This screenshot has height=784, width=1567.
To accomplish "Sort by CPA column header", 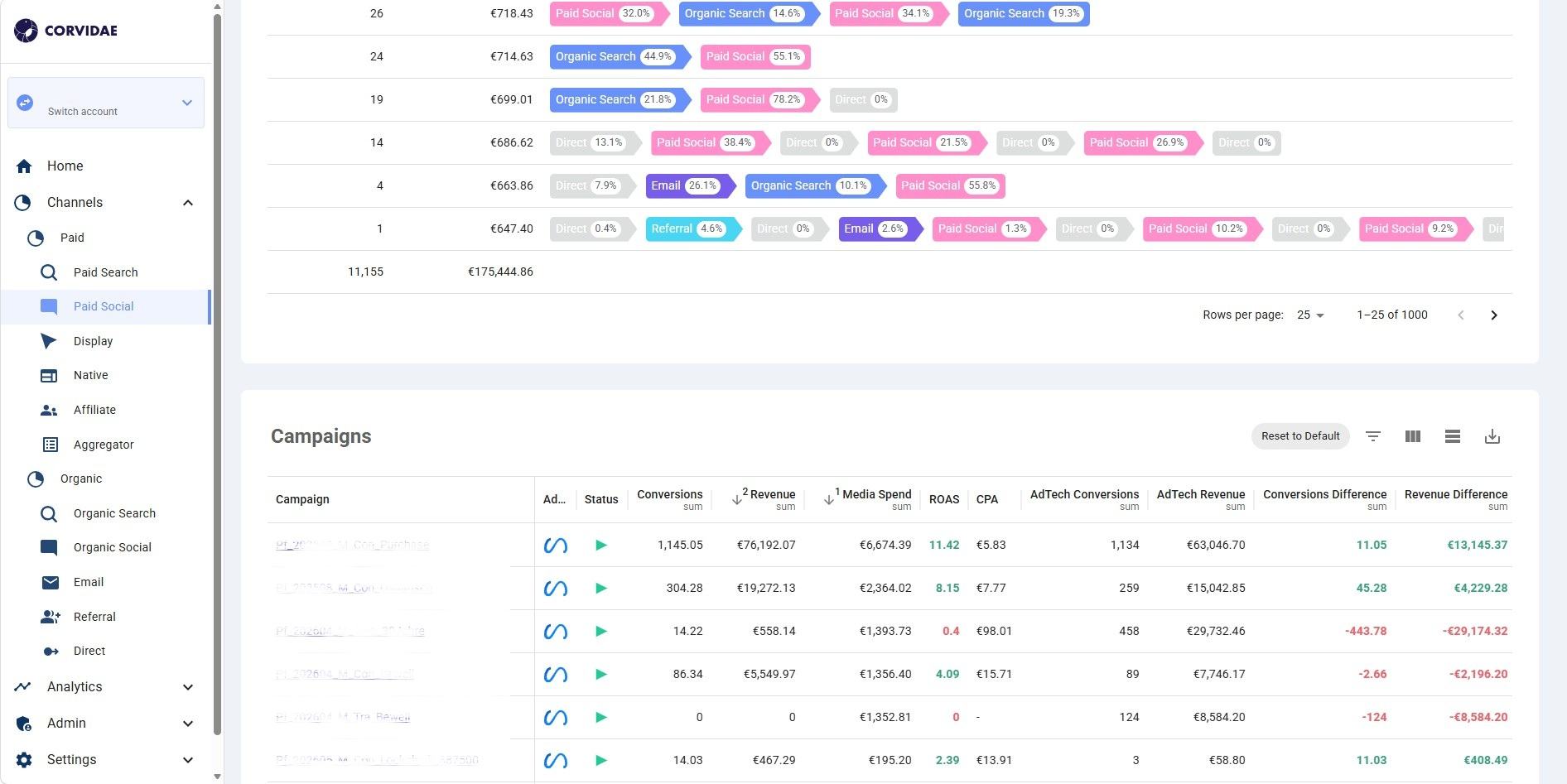I will tap(987, 499).
